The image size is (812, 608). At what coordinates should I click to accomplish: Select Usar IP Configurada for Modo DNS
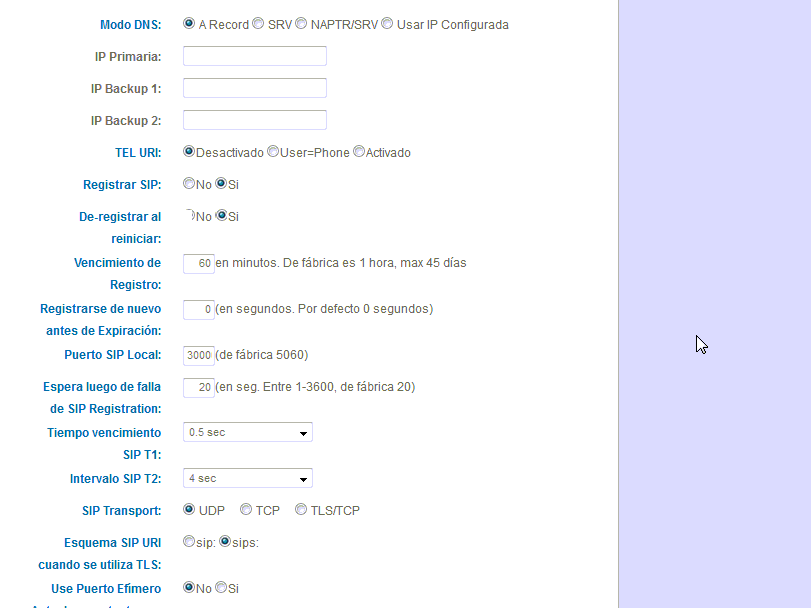click(x=387, y=23)
